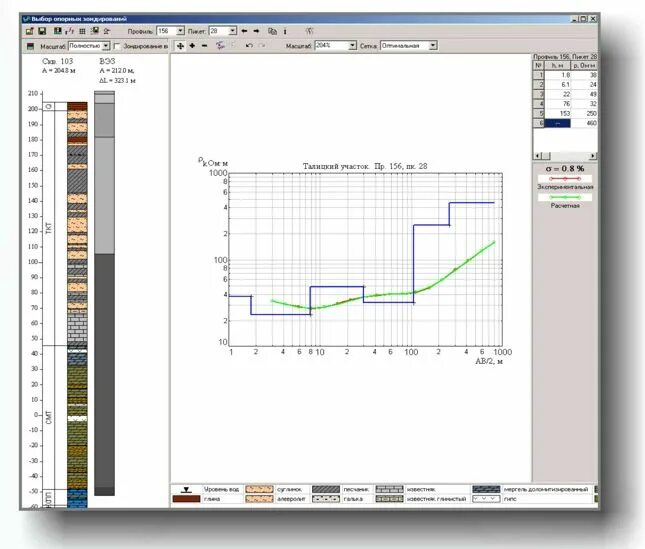Select the highlighted h cell in row 6

557,123
